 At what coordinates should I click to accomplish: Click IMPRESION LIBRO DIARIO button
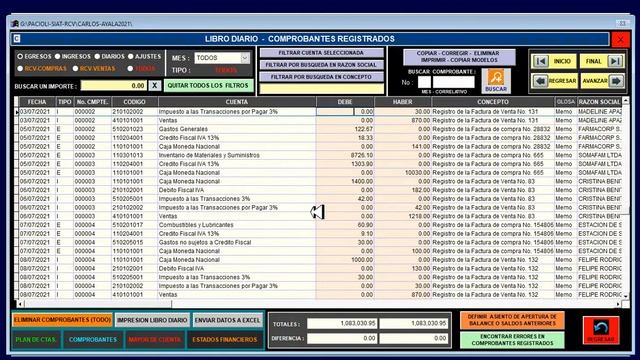152,320
